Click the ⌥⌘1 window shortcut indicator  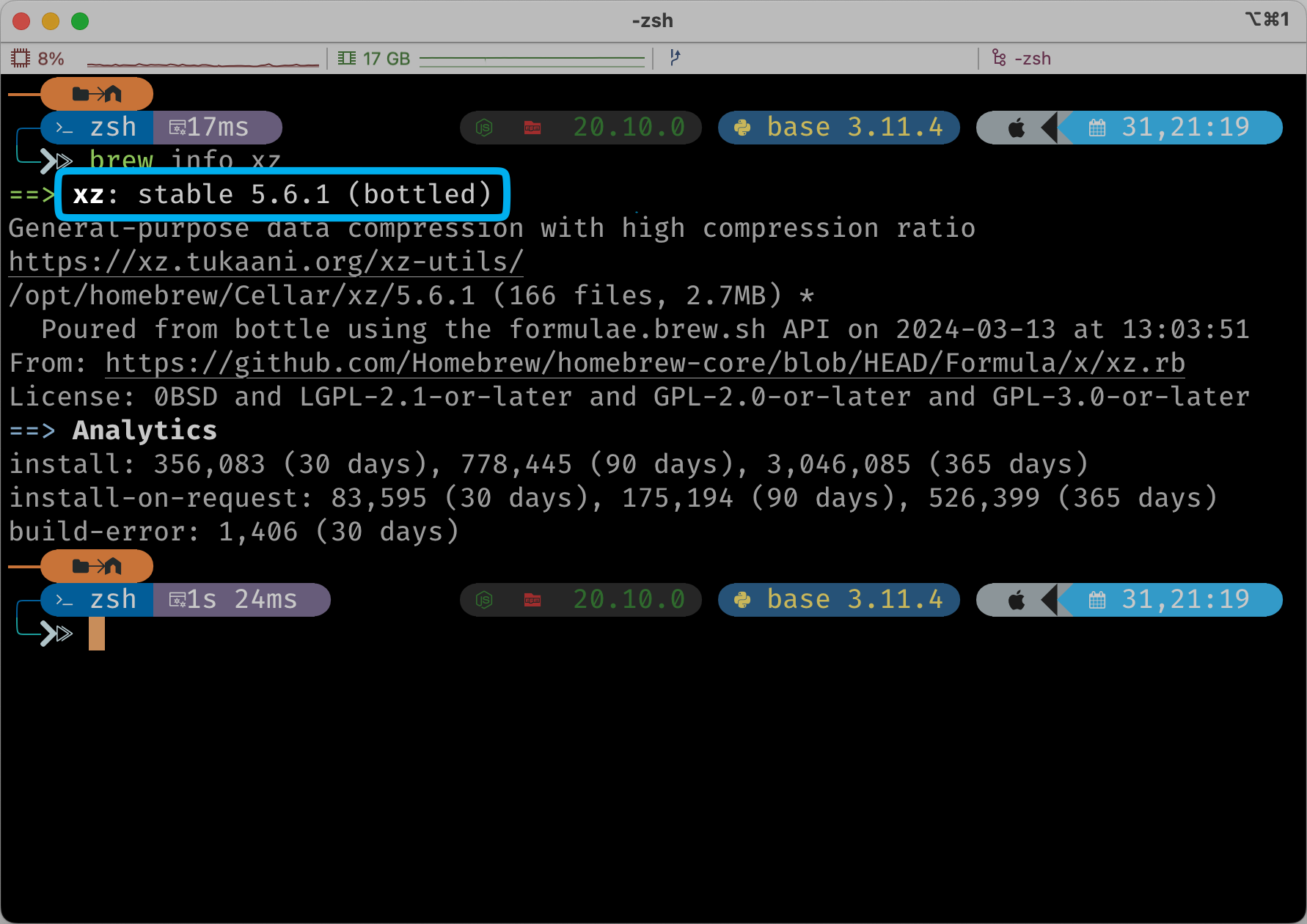pos(1267,19)
